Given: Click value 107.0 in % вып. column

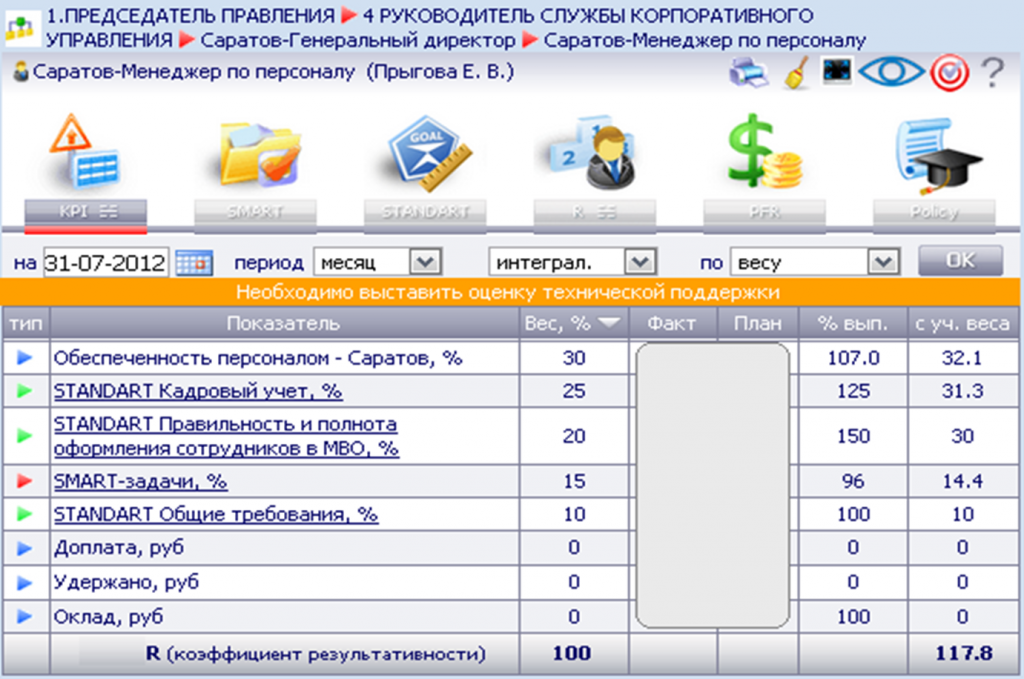Looking at the screenshot, I should tap(853, 358).
